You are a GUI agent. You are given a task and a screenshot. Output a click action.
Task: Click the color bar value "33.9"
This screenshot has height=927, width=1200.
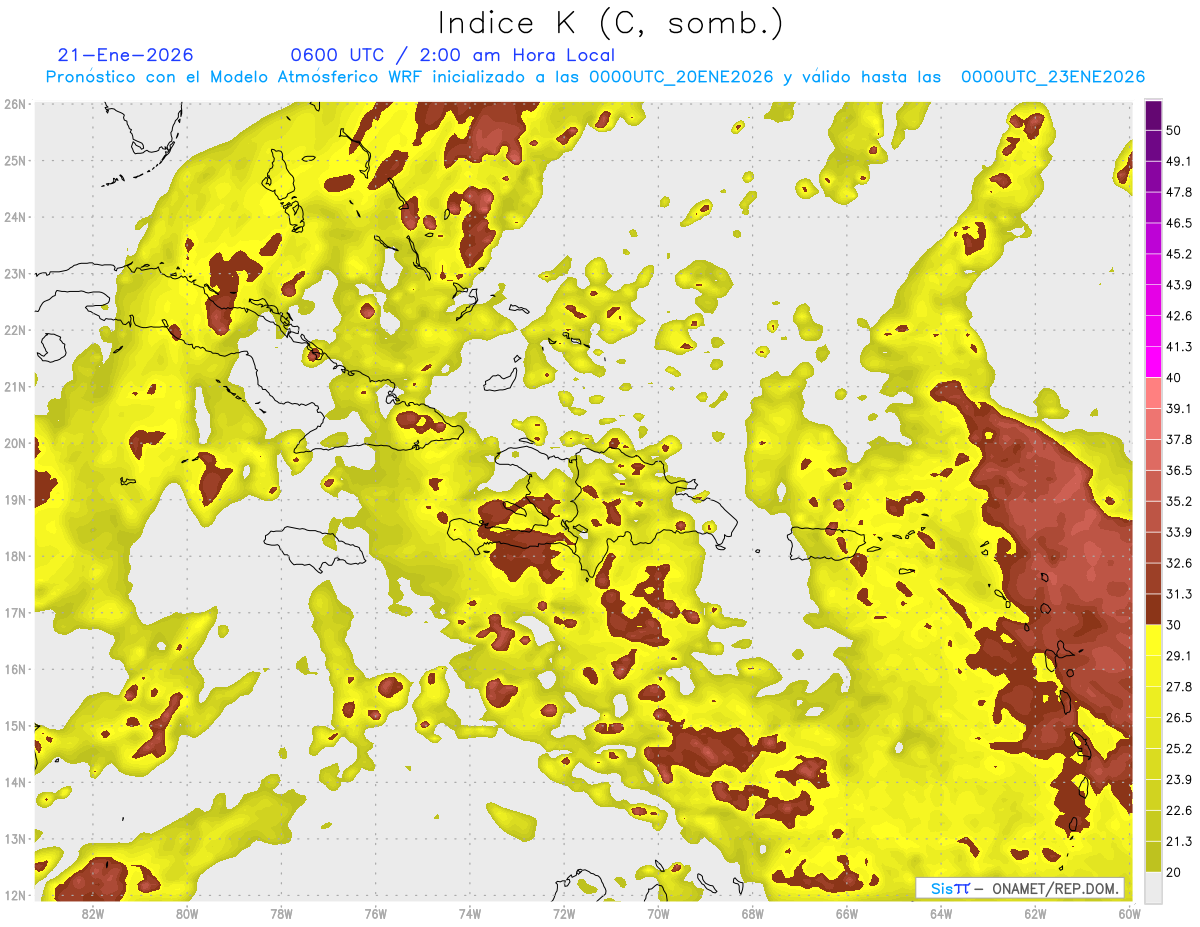[1179, 532]
